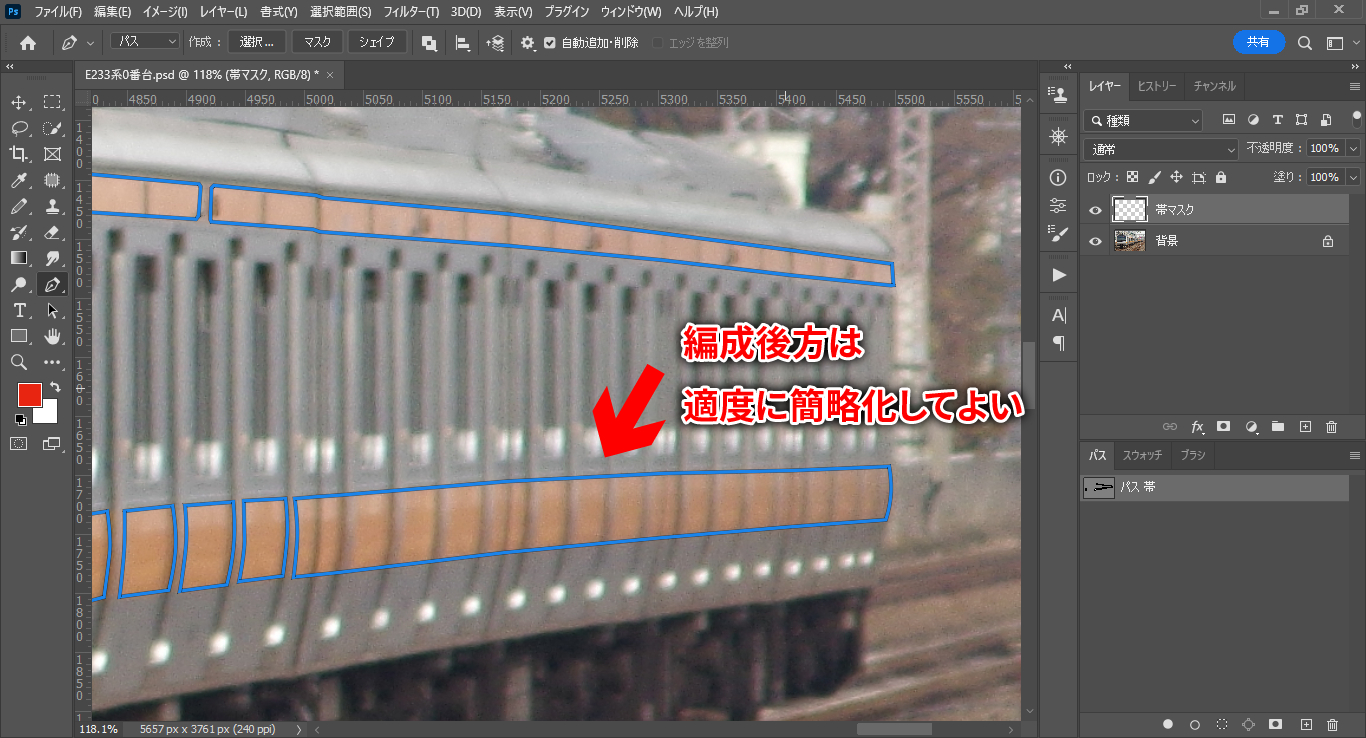
Task: Open the layer filter 種類 dropdown
Action: coord(1143,120)
